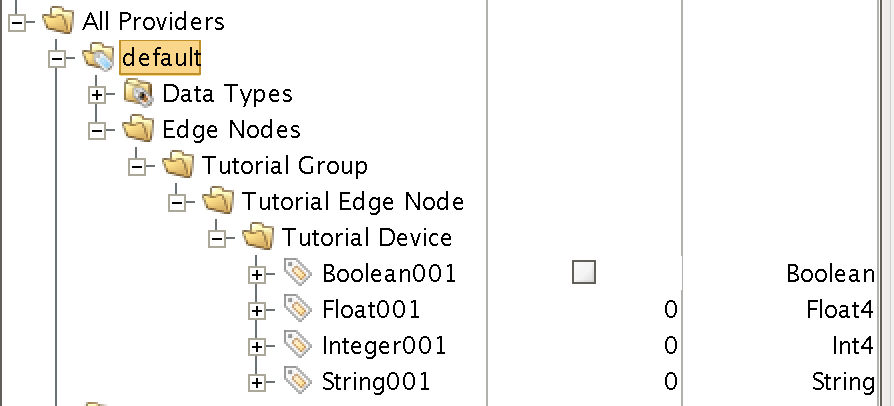Click the Integer001 tag icon

coord(298,345)
